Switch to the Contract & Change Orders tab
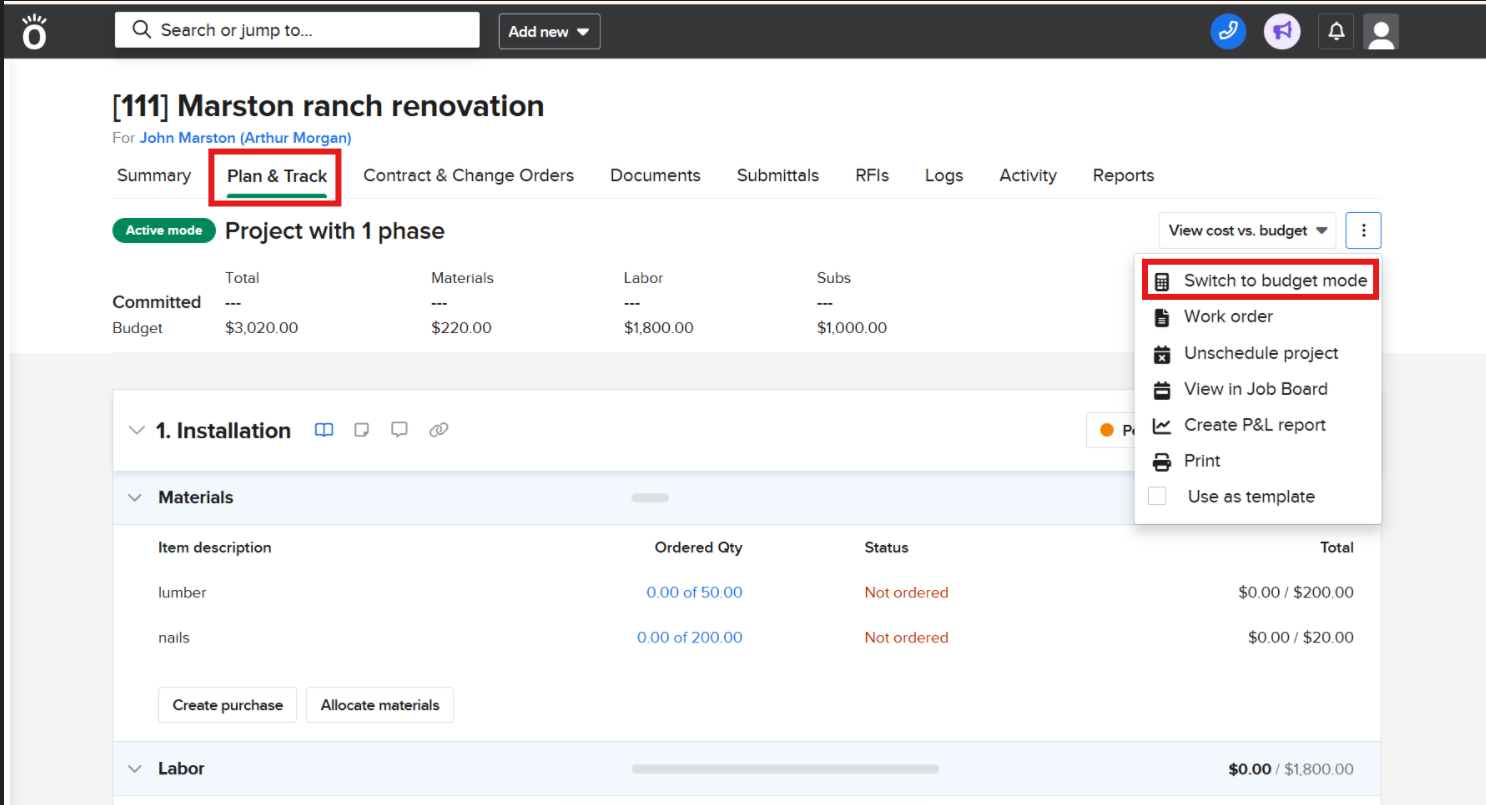 coord(468,176)
